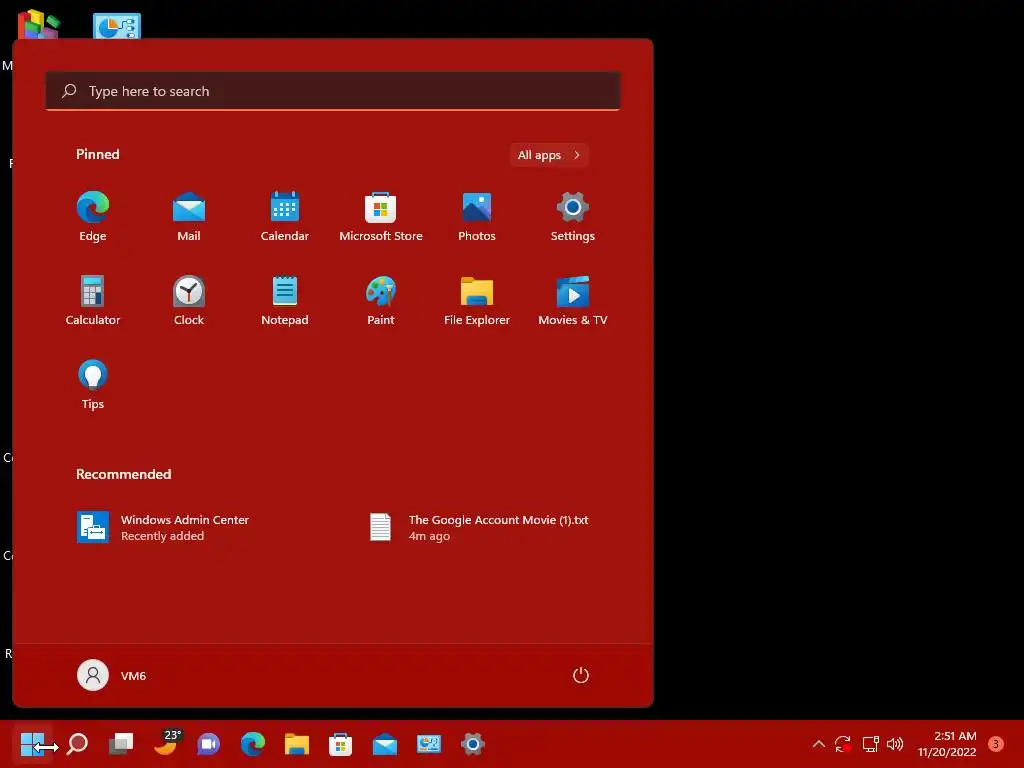Launch the Calculator app
The width and height of the screenshot is (1024, 768).
point(93,300)
